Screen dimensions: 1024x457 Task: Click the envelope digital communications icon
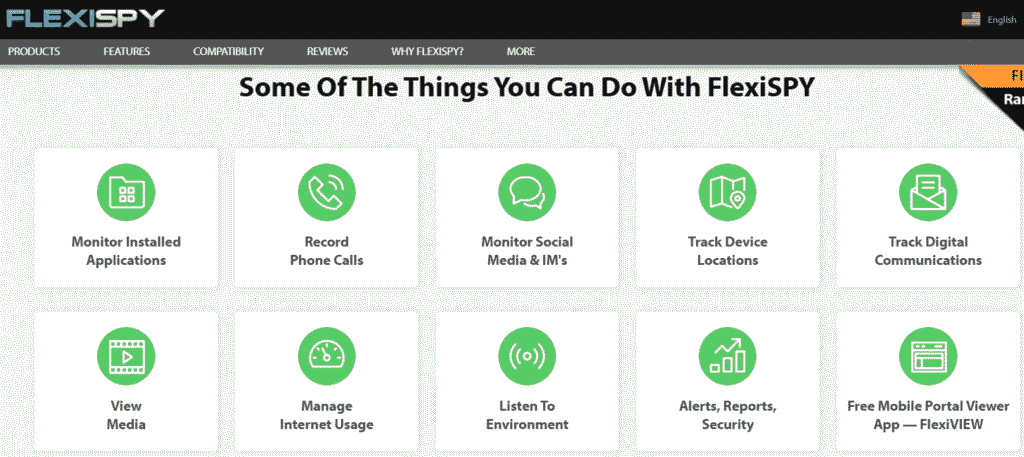coord(928,193)
